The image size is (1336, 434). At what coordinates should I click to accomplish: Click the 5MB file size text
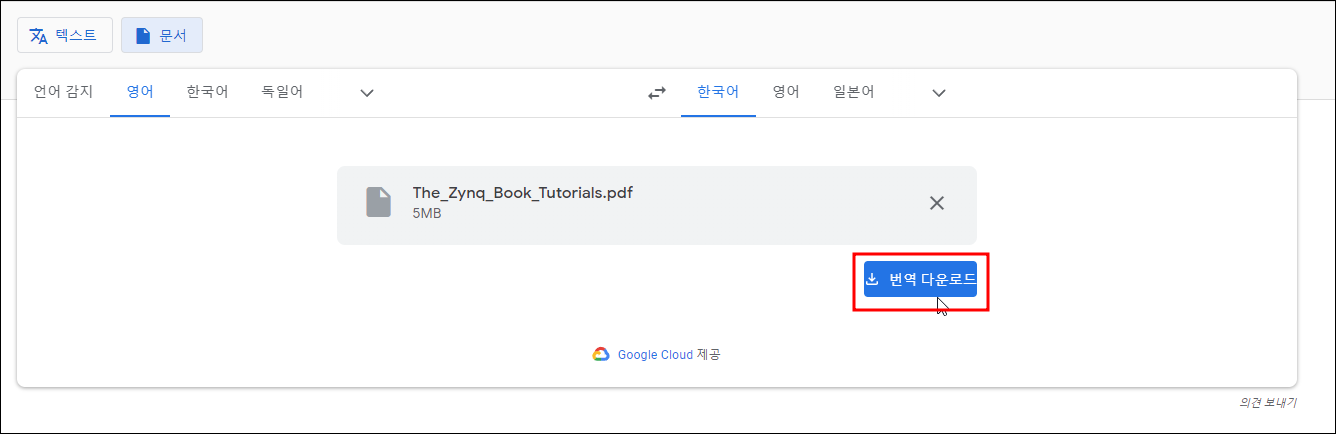click(427, 214)
